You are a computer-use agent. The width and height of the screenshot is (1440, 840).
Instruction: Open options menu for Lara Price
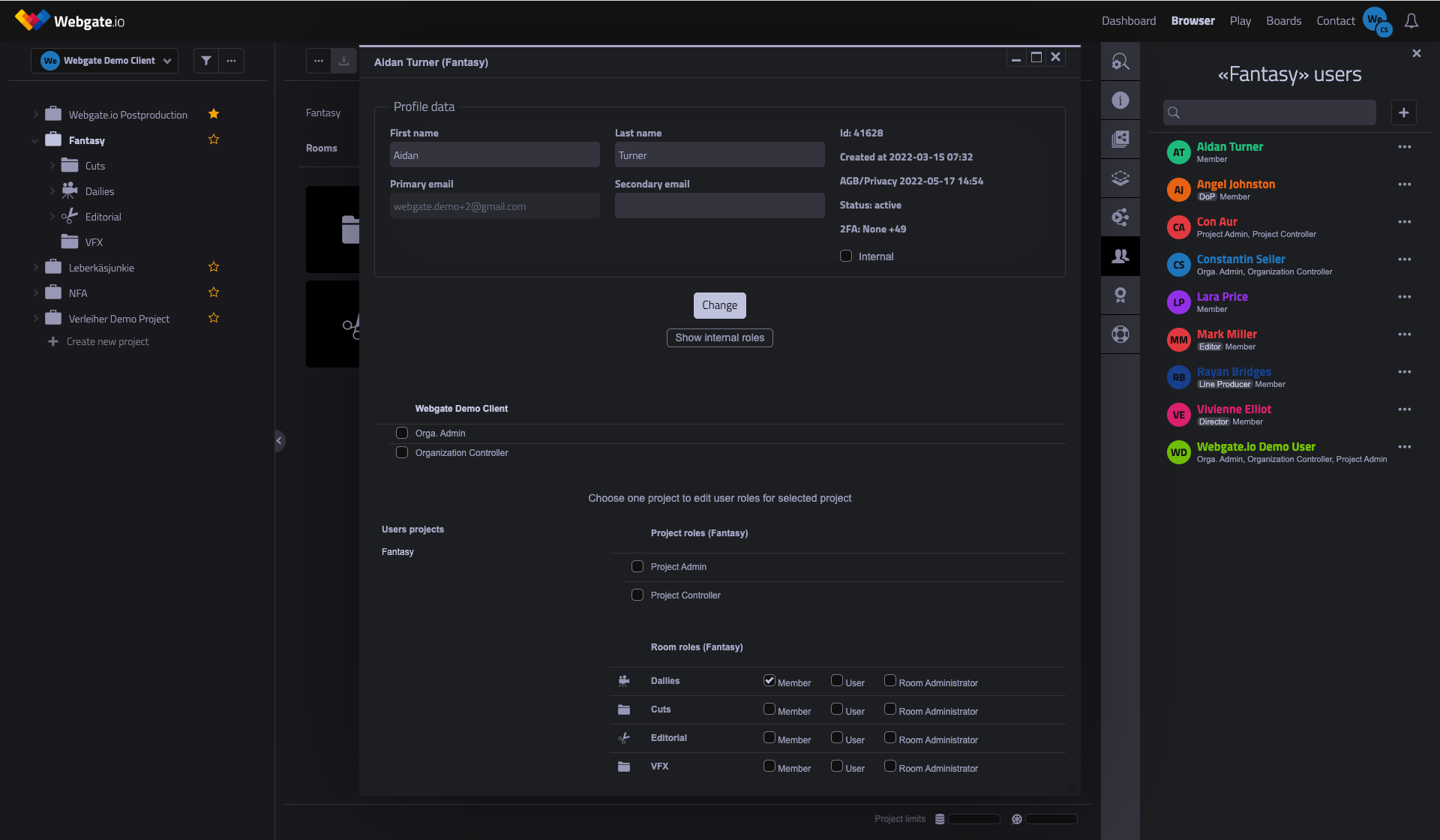click(x=1404, y=297)
